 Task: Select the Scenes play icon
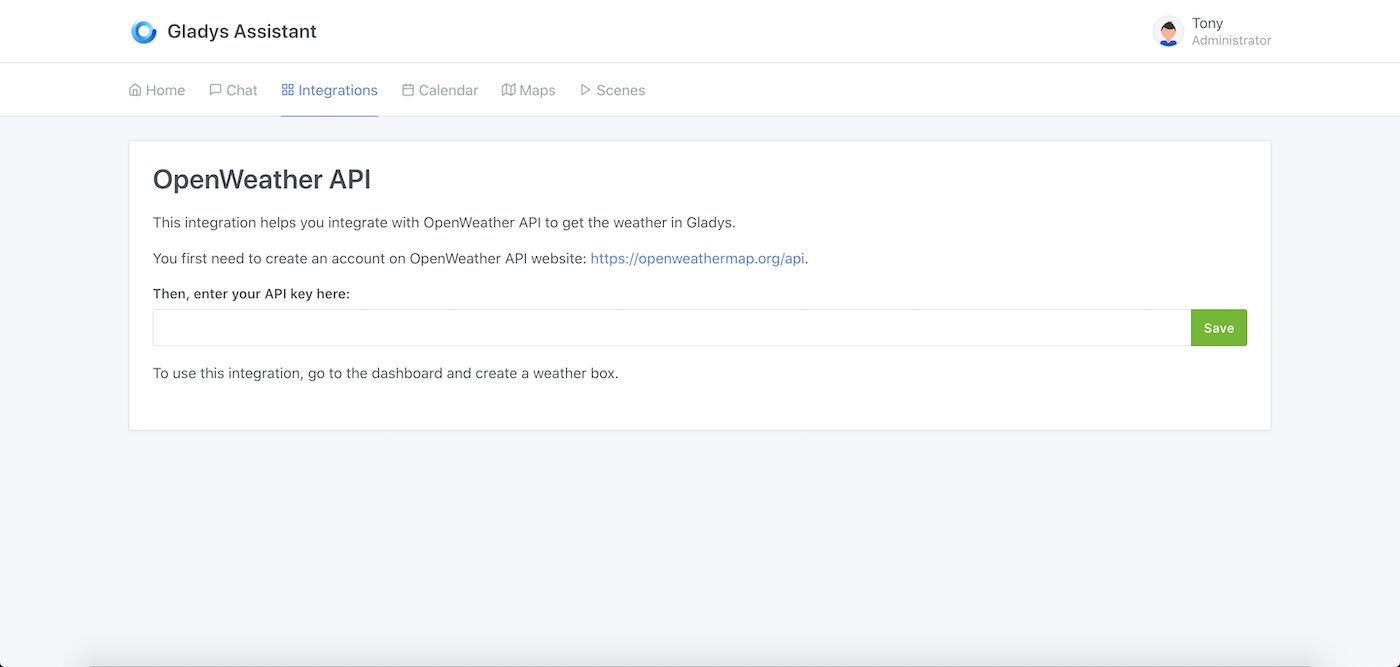pos(585,89)
